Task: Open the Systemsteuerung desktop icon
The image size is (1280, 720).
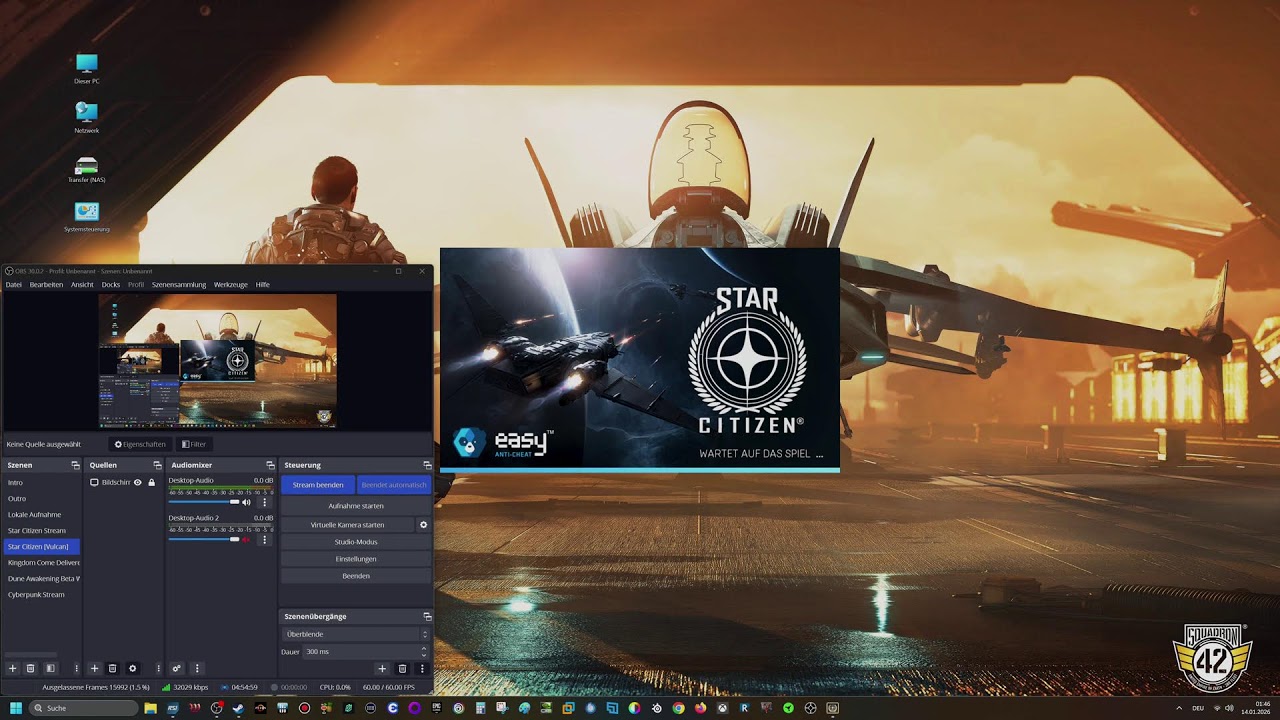Action: (x=87, y=217)
